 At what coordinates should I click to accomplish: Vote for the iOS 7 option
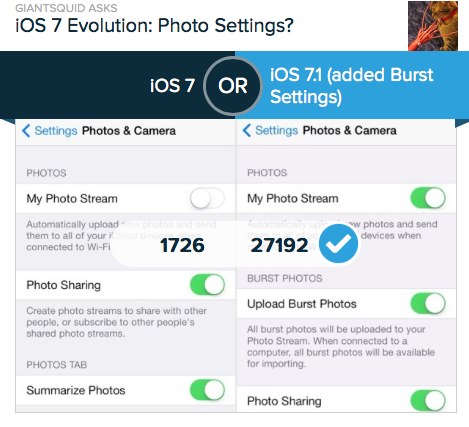coord(172,86)
